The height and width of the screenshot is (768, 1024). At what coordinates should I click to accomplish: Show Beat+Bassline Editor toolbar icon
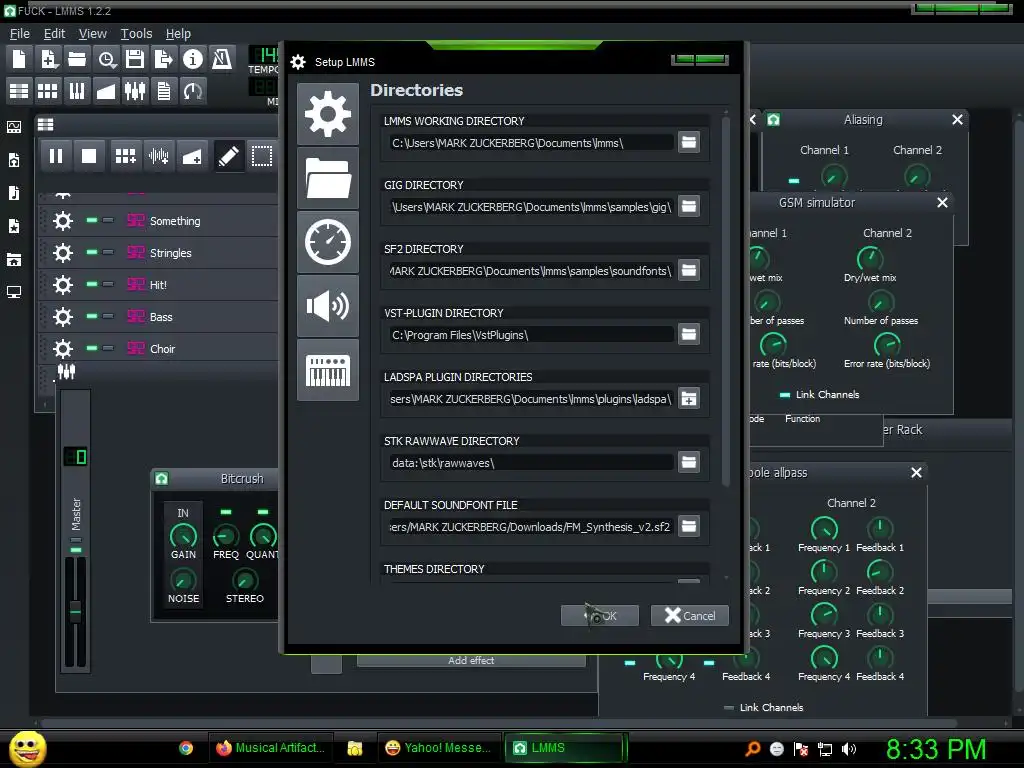(x=48, y=91)
